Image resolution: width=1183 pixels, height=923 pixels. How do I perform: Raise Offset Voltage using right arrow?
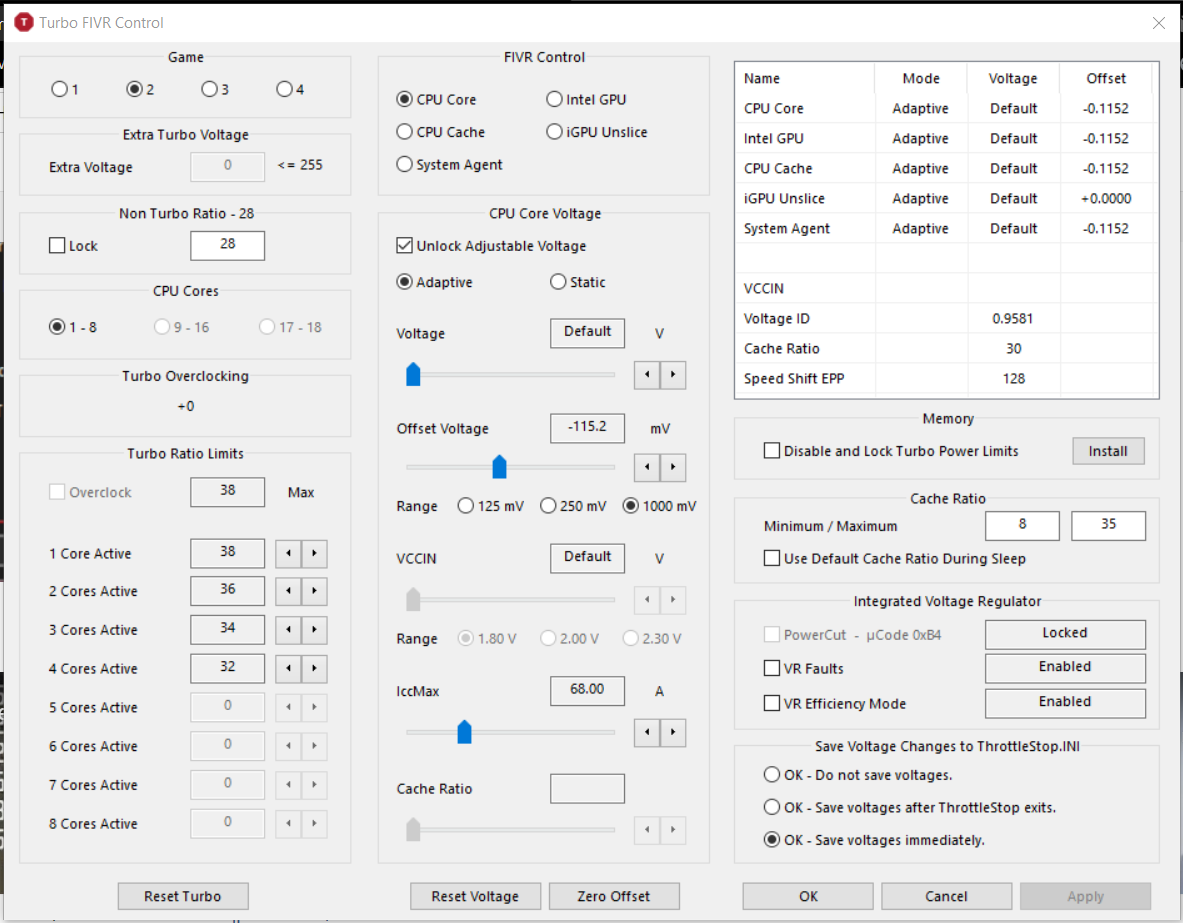[x=673, y=467]
